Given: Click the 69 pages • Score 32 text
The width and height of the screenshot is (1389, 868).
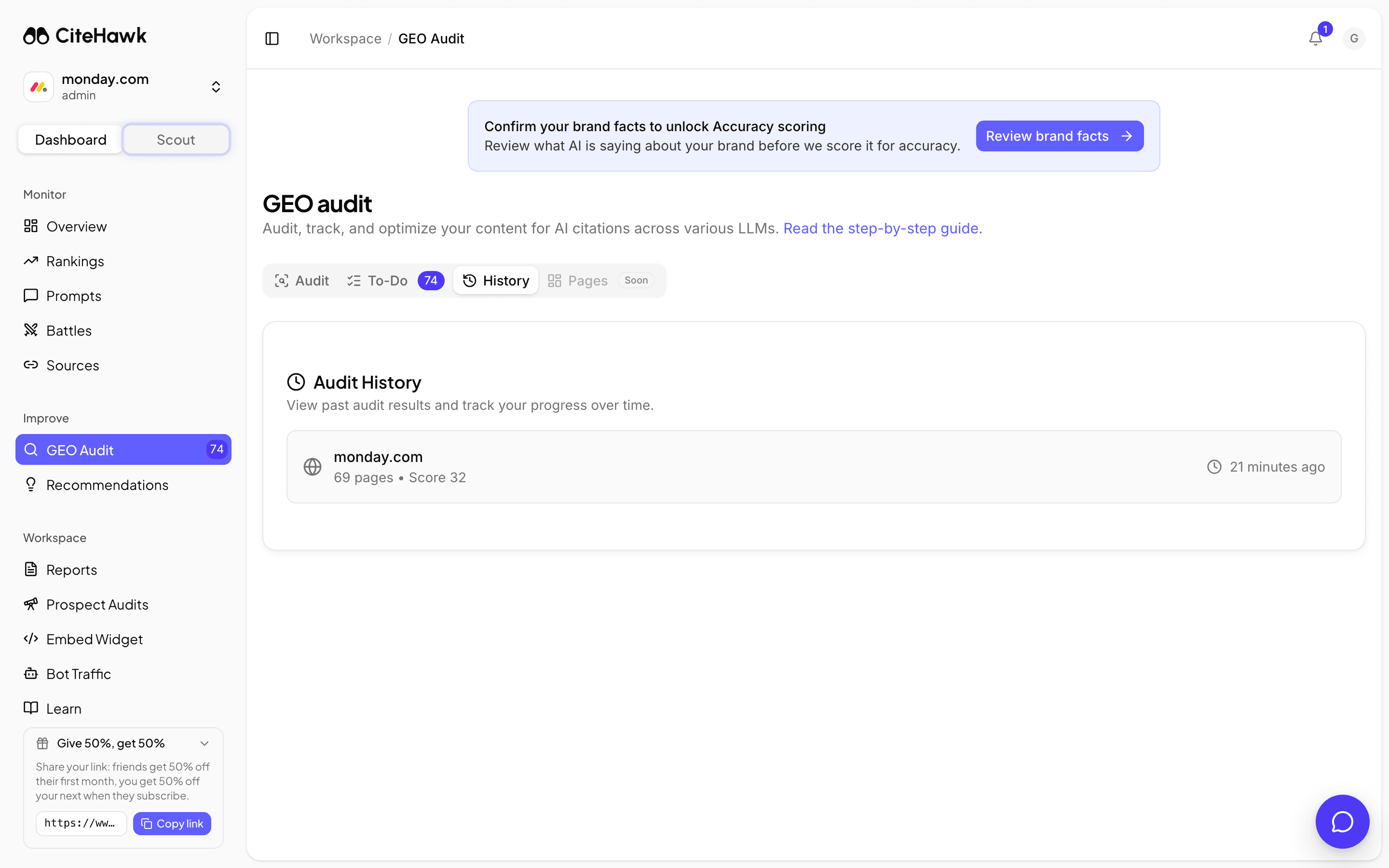Looking at the screenshot, I should (399, 477).
